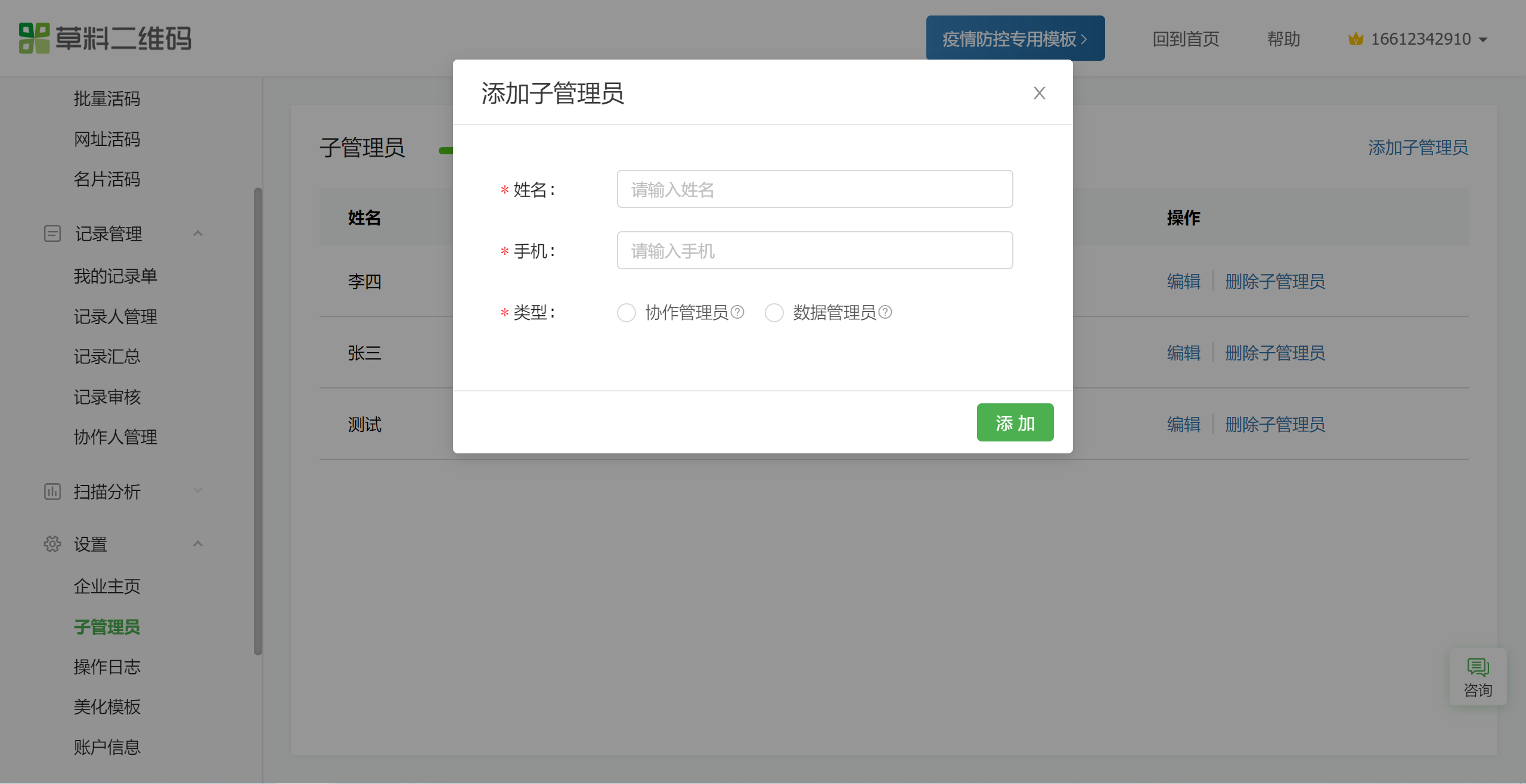Click 帮助 link in header
The width and height of the screenshot is (1526, 784).
(x=1283, y=39)
